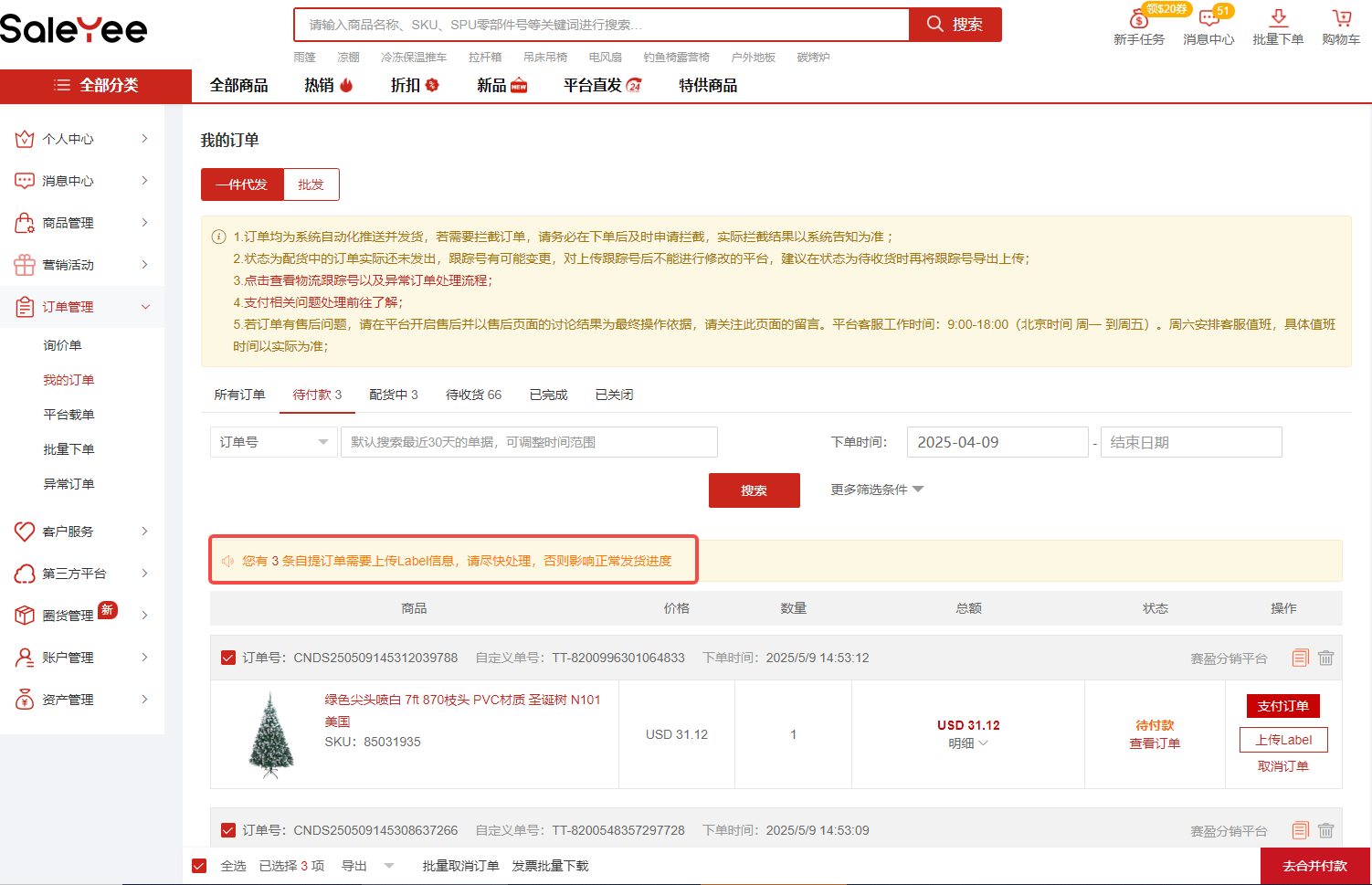
Task: Click the order detail document icon for order CNDS250509145312039788
Action: coord(1300,658)
